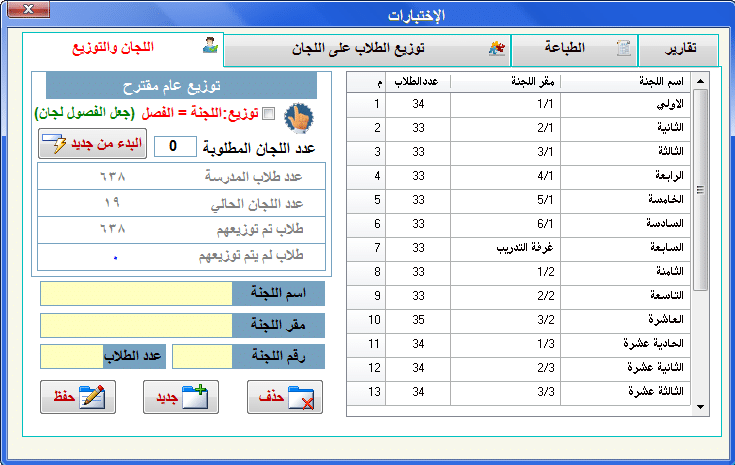Select the row named الثانية عشرة

pos(518,368)
